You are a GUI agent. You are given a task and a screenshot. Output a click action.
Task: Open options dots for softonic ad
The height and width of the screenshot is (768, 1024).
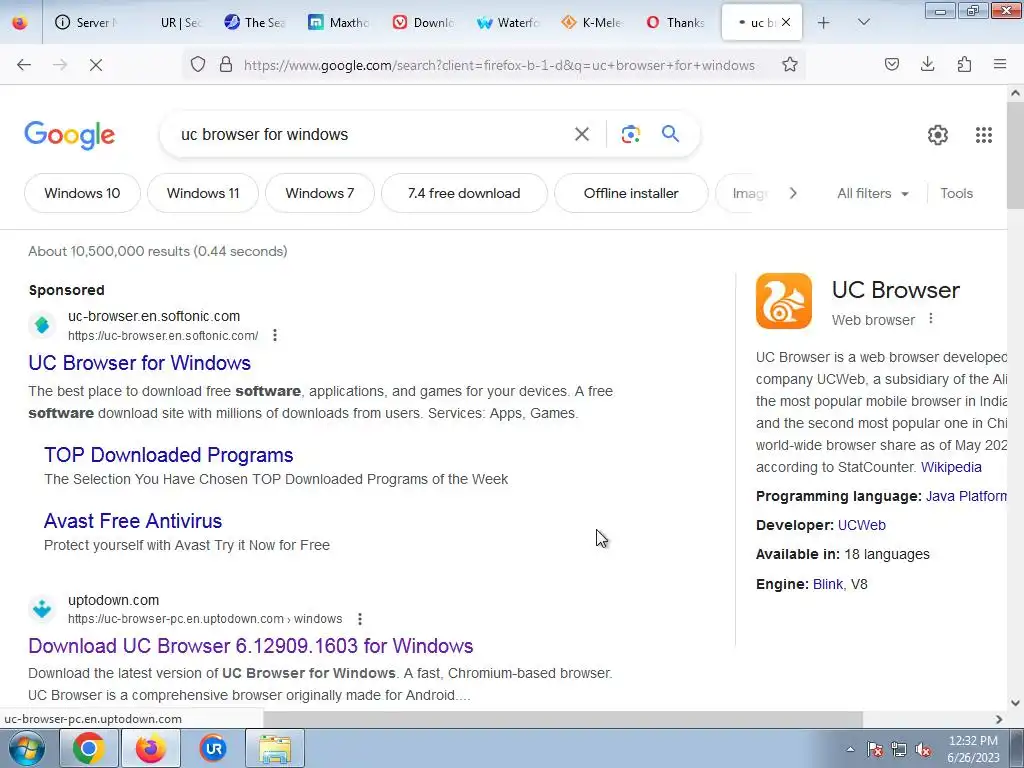click(275, 335)
